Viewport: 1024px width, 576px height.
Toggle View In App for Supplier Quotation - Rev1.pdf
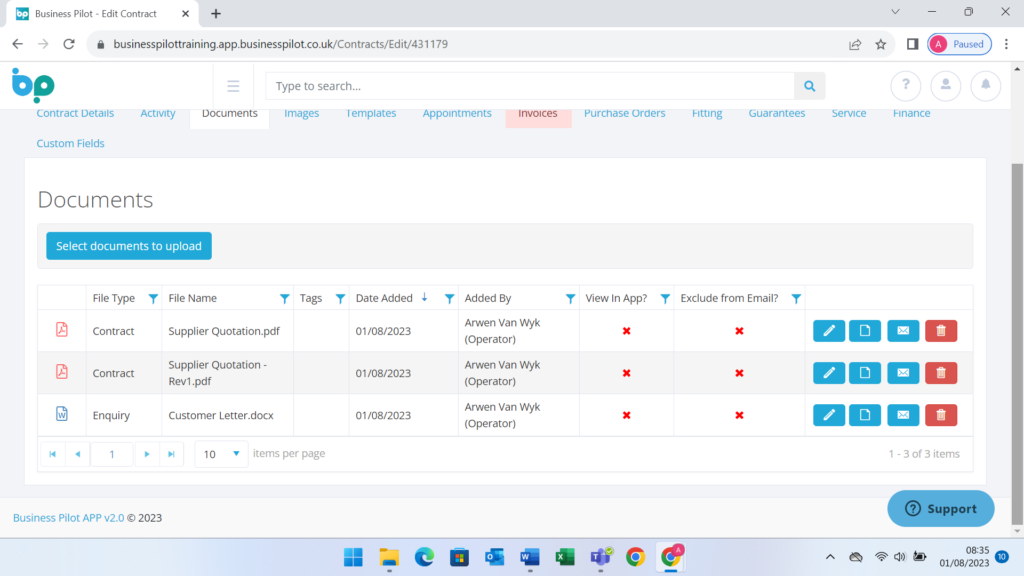pos(626,373)
